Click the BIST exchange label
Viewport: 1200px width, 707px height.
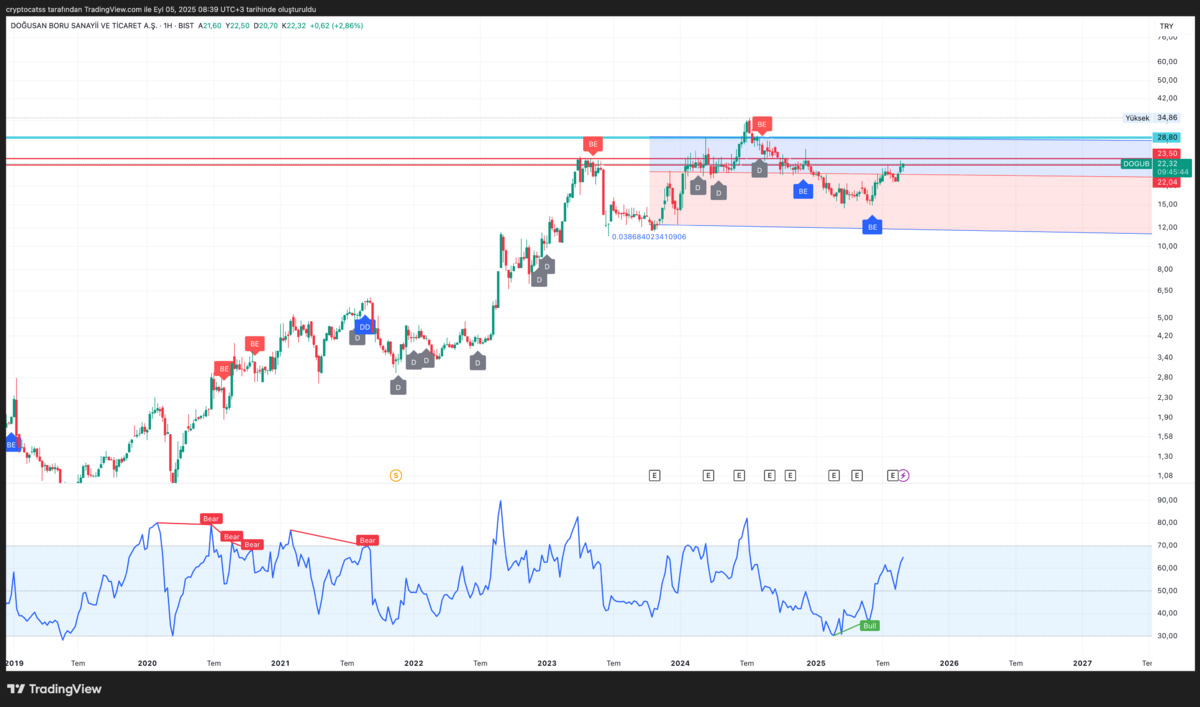click(185, 26)
